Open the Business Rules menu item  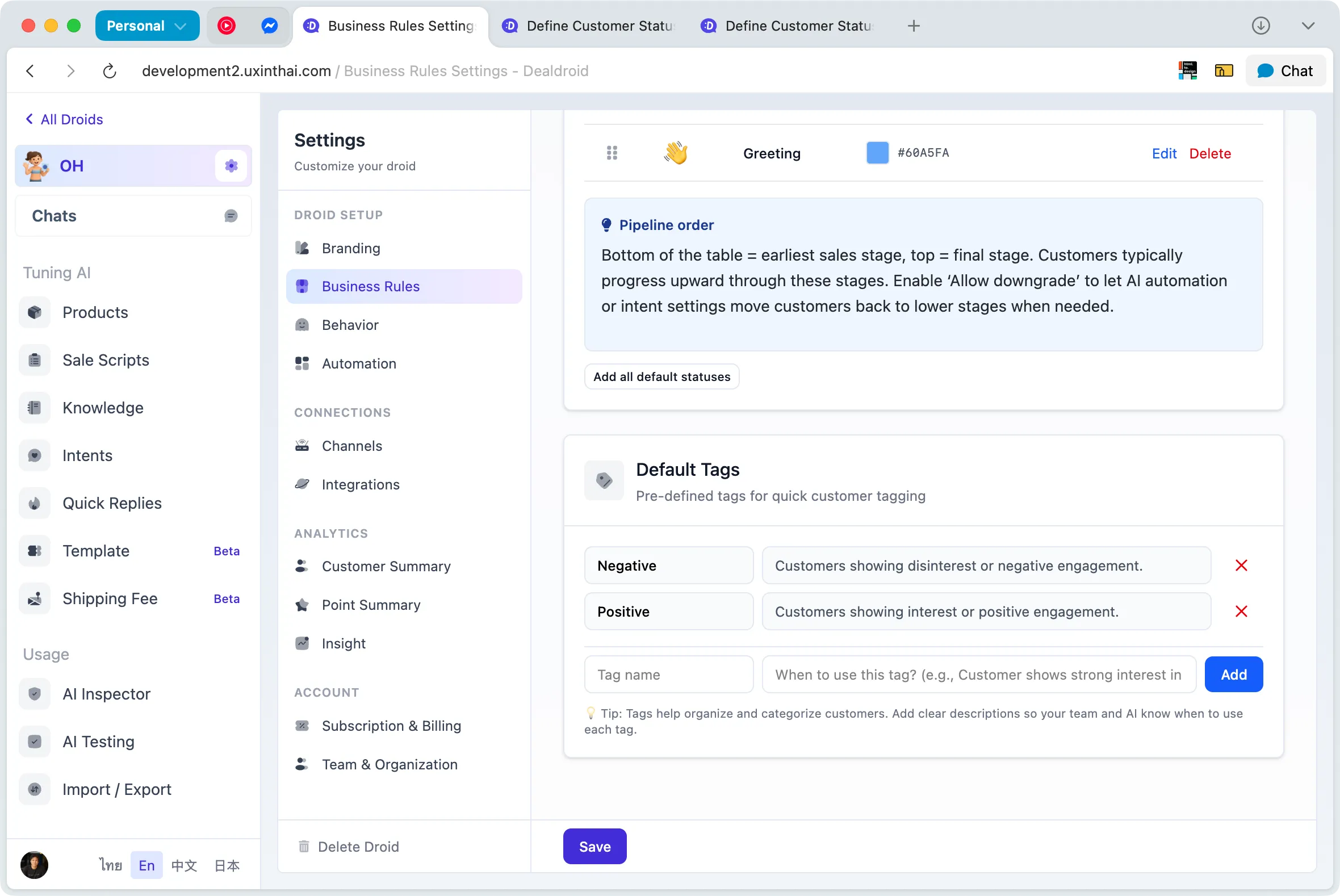[370, 286]
